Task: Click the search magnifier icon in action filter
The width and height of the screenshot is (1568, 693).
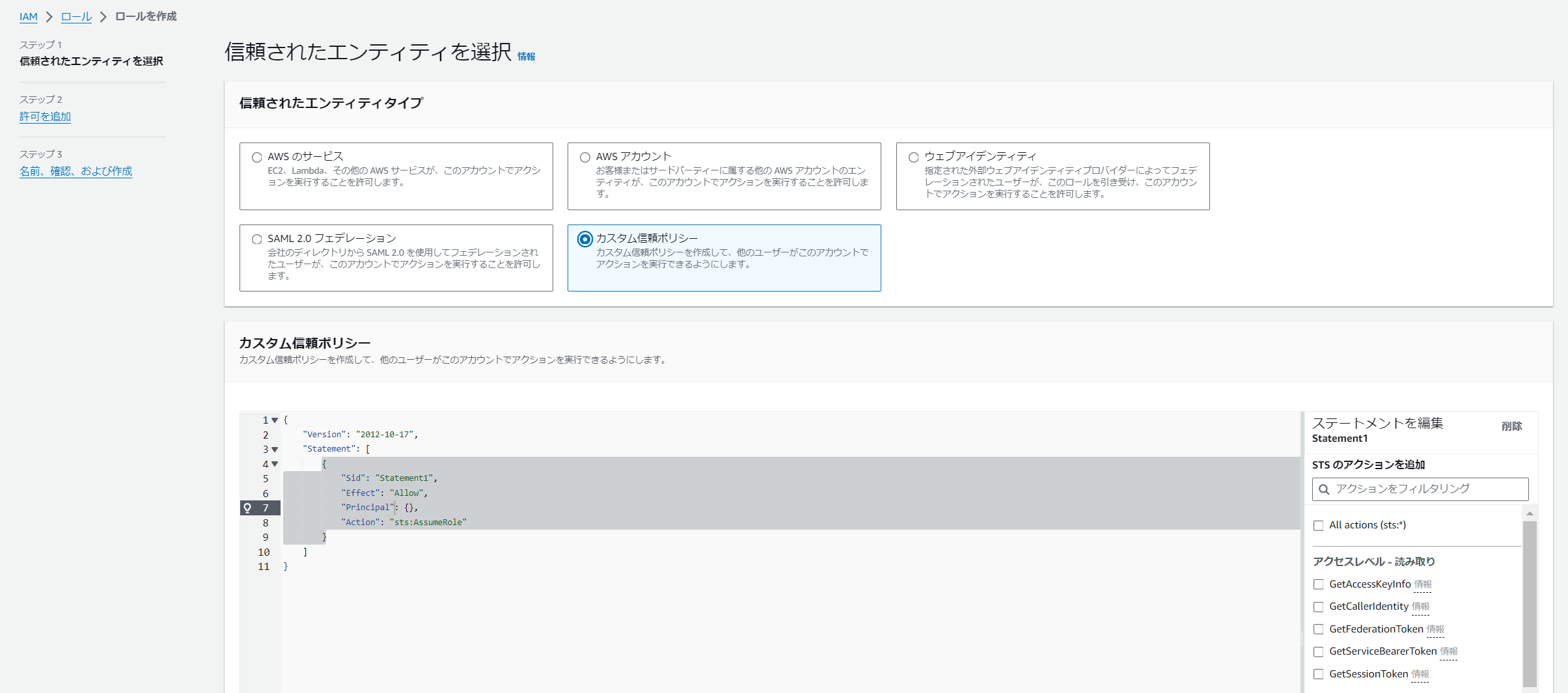Action: (1324, 489)
